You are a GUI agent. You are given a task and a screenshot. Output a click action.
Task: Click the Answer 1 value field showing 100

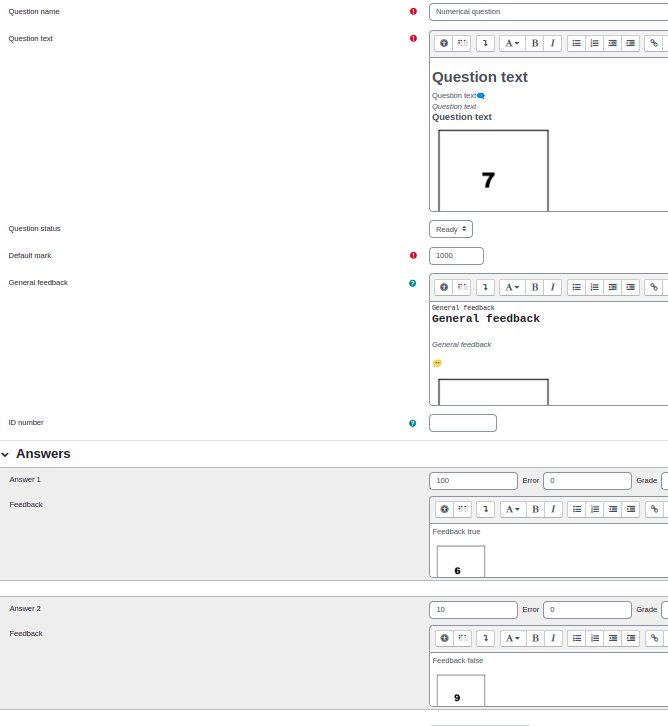pos(473,481)
